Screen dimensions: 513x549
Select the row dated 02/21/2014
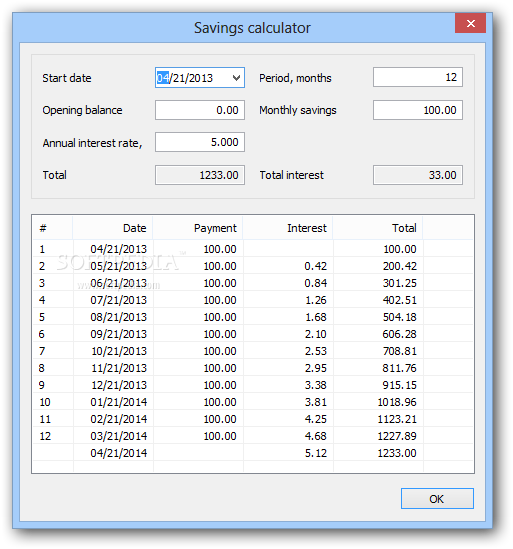tap(252, 419)
